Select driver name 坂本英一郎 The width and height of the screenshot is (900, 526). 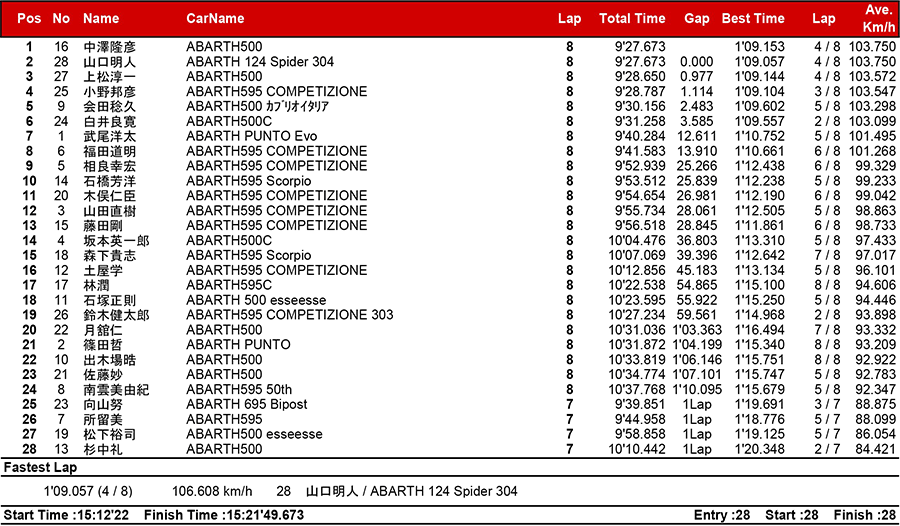[116, 241]
